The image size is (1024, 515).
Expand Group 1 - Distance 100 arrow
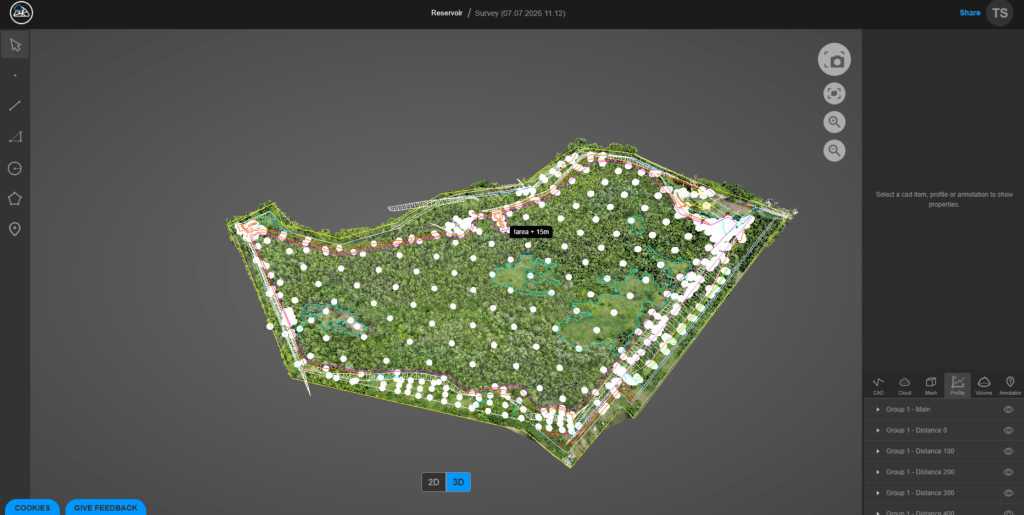point(878,452)
